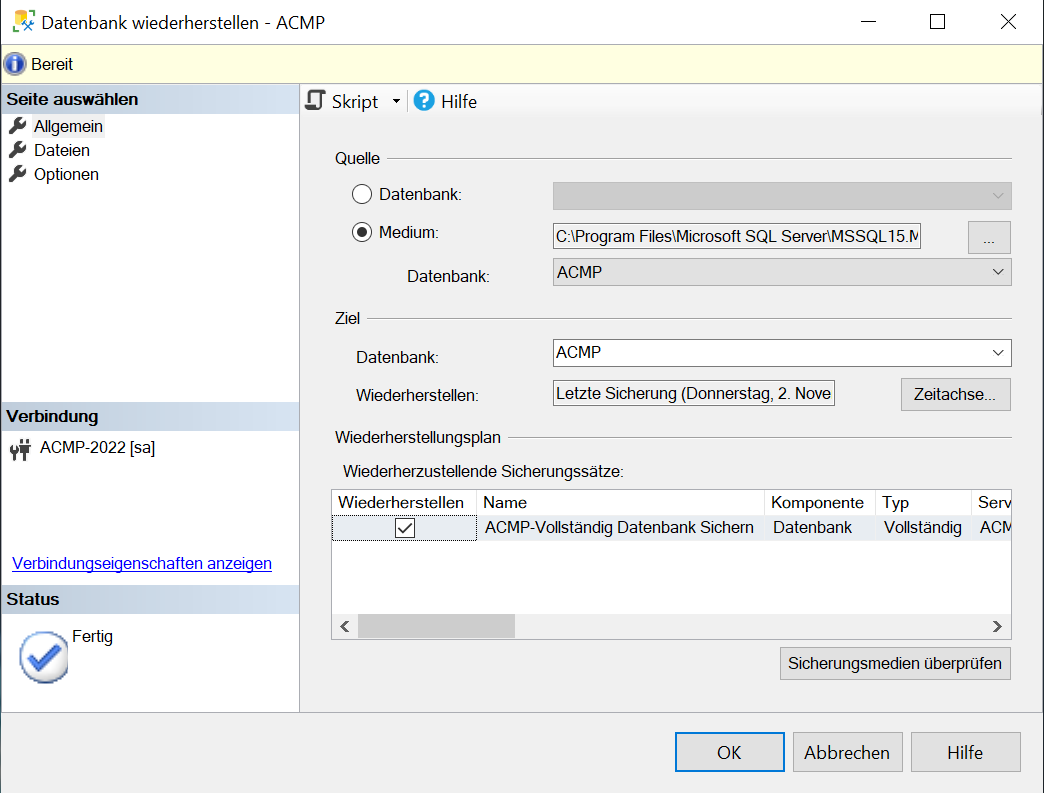Viewport: 1044px width, 793px height.
Task: Click the Wiederherstellen column header
Action: (x=404, y=503)
